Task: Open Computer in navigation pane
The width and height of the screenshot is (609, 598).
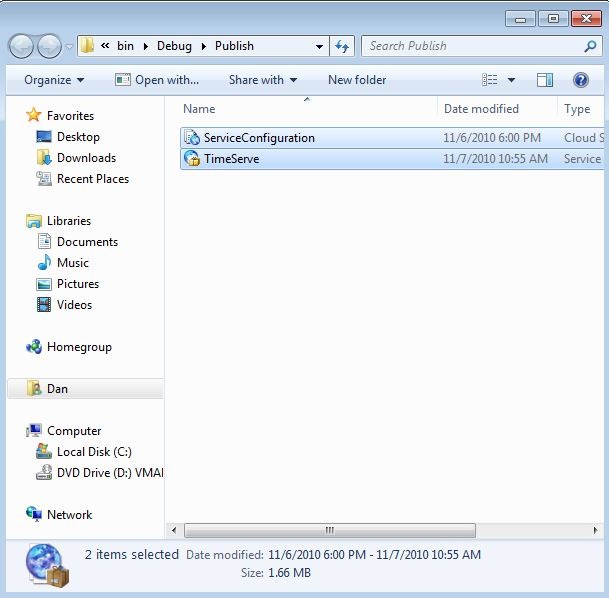Action: pyautogui.click(x=74, y=431)
